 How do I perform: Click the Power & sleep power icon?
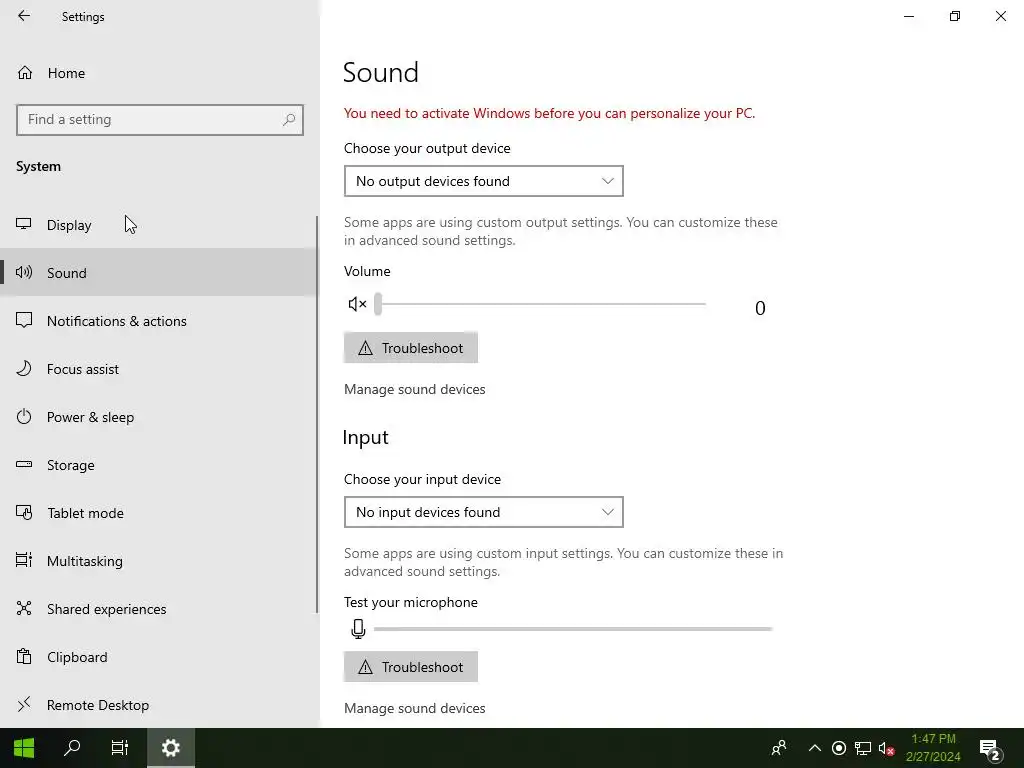coord(24,416)
